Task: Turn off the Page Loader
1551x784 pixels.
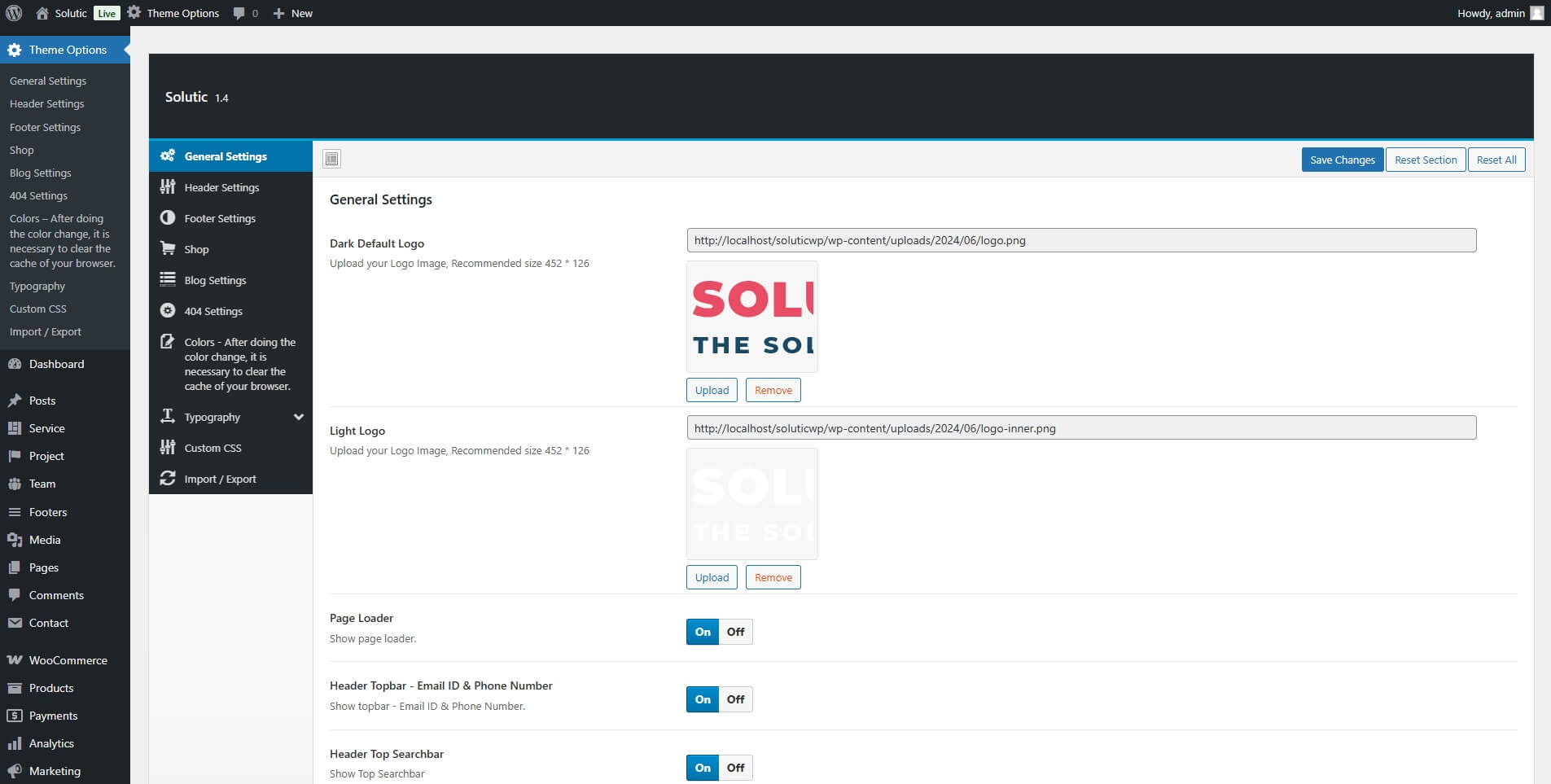Action: [x=735, y=632]
